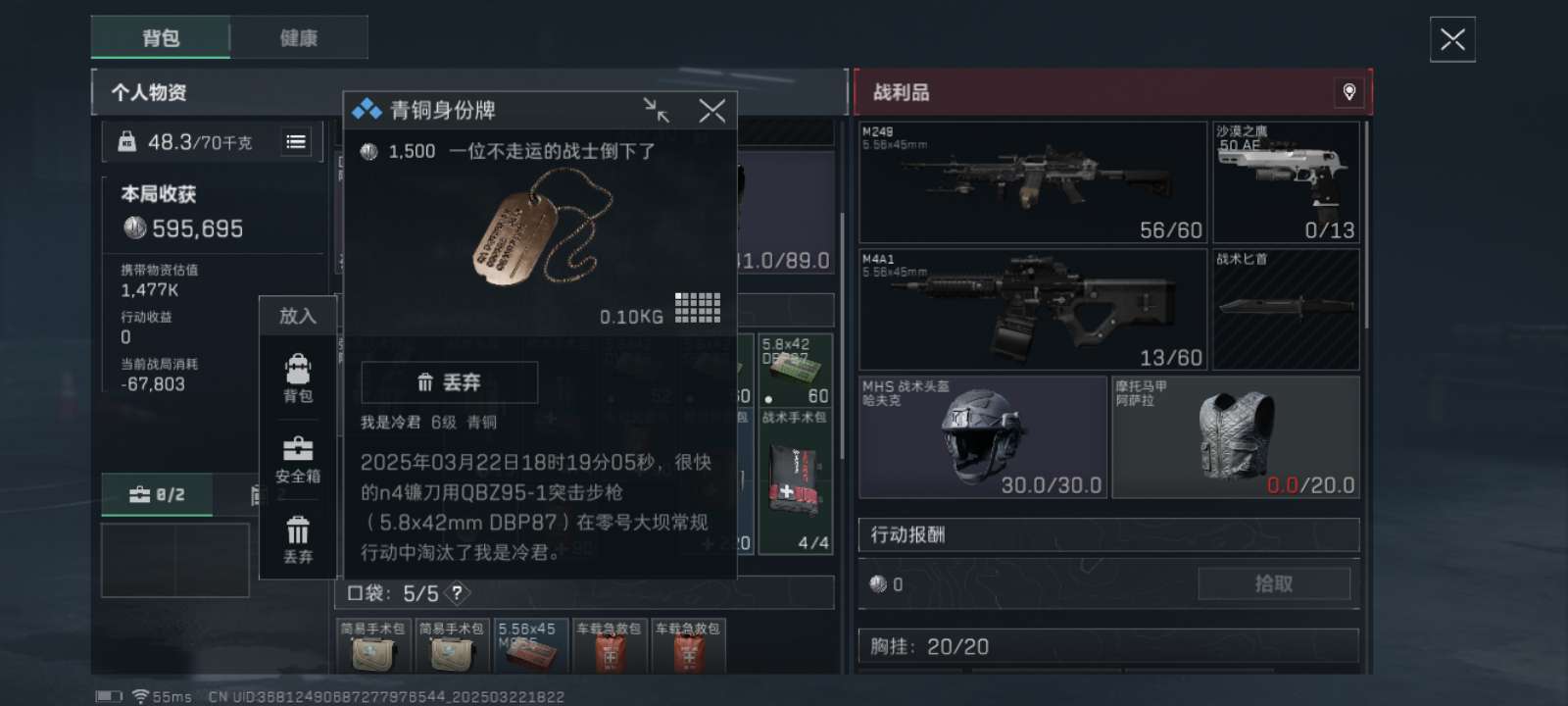Close the 青铜身份牌 popup window
The width and height of the screenshot is (1568, 706).
712,110
